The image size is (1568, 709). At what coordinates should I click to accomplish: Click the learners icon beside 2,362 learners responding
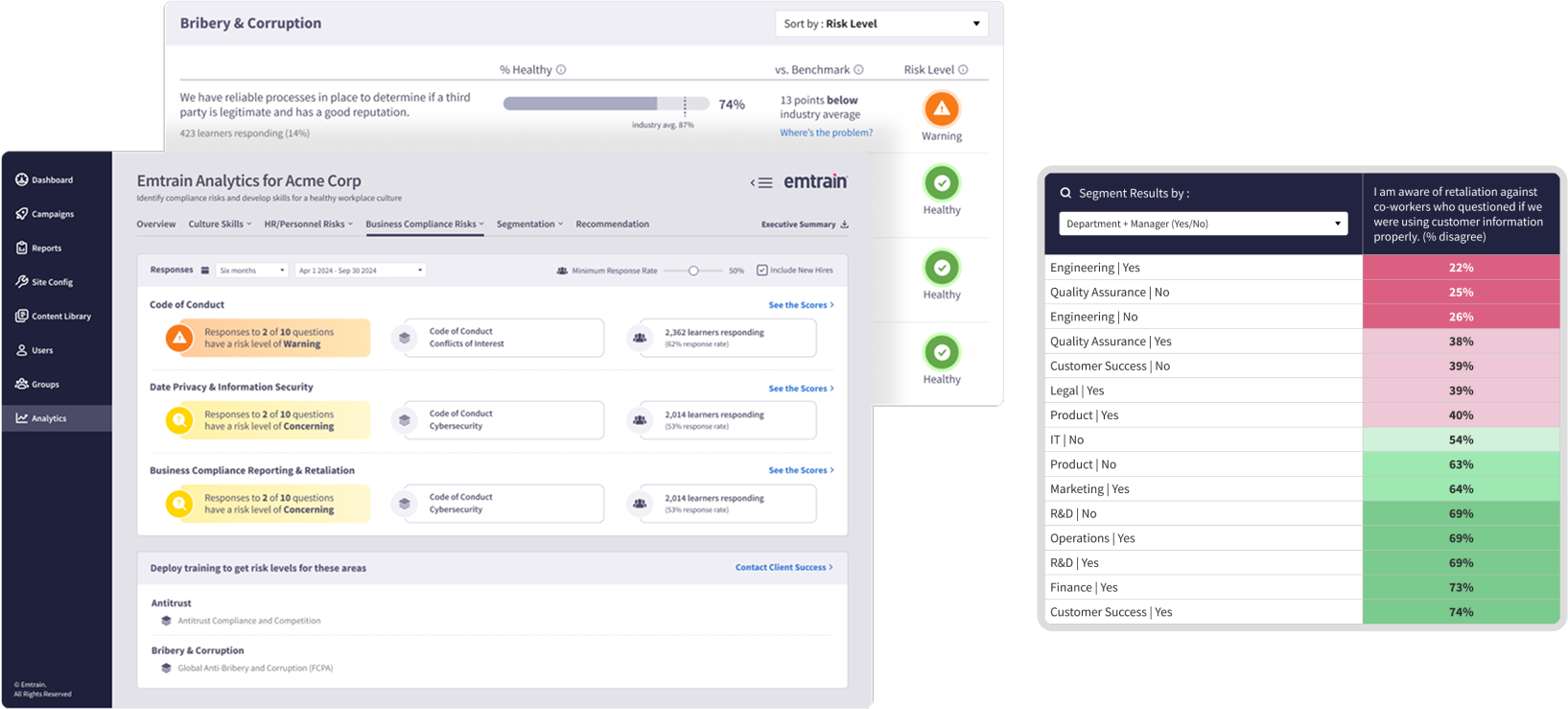coord(640,338)
